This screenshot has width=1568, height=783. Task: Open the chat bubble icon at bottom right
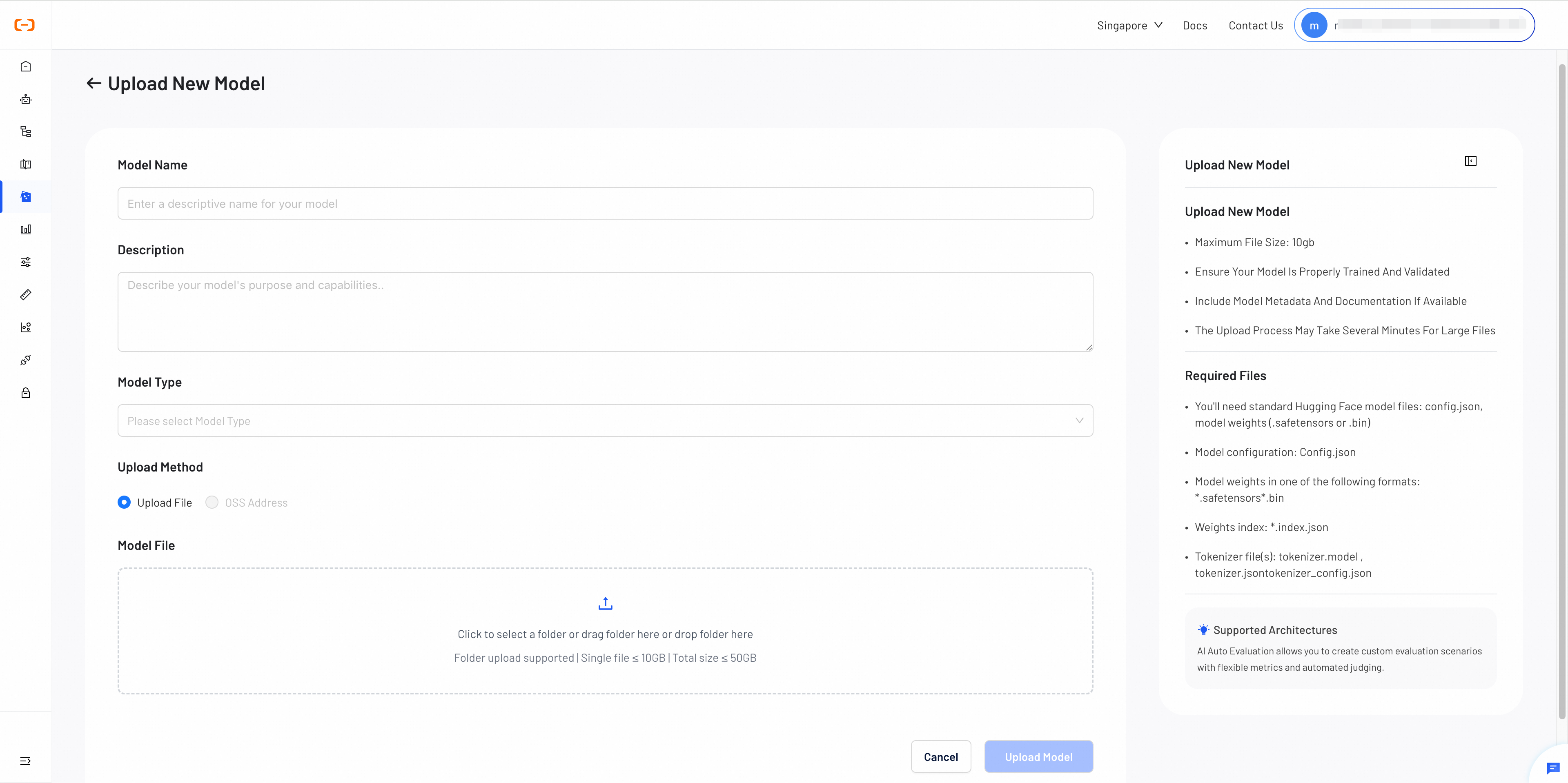(x=1553, y=768)
